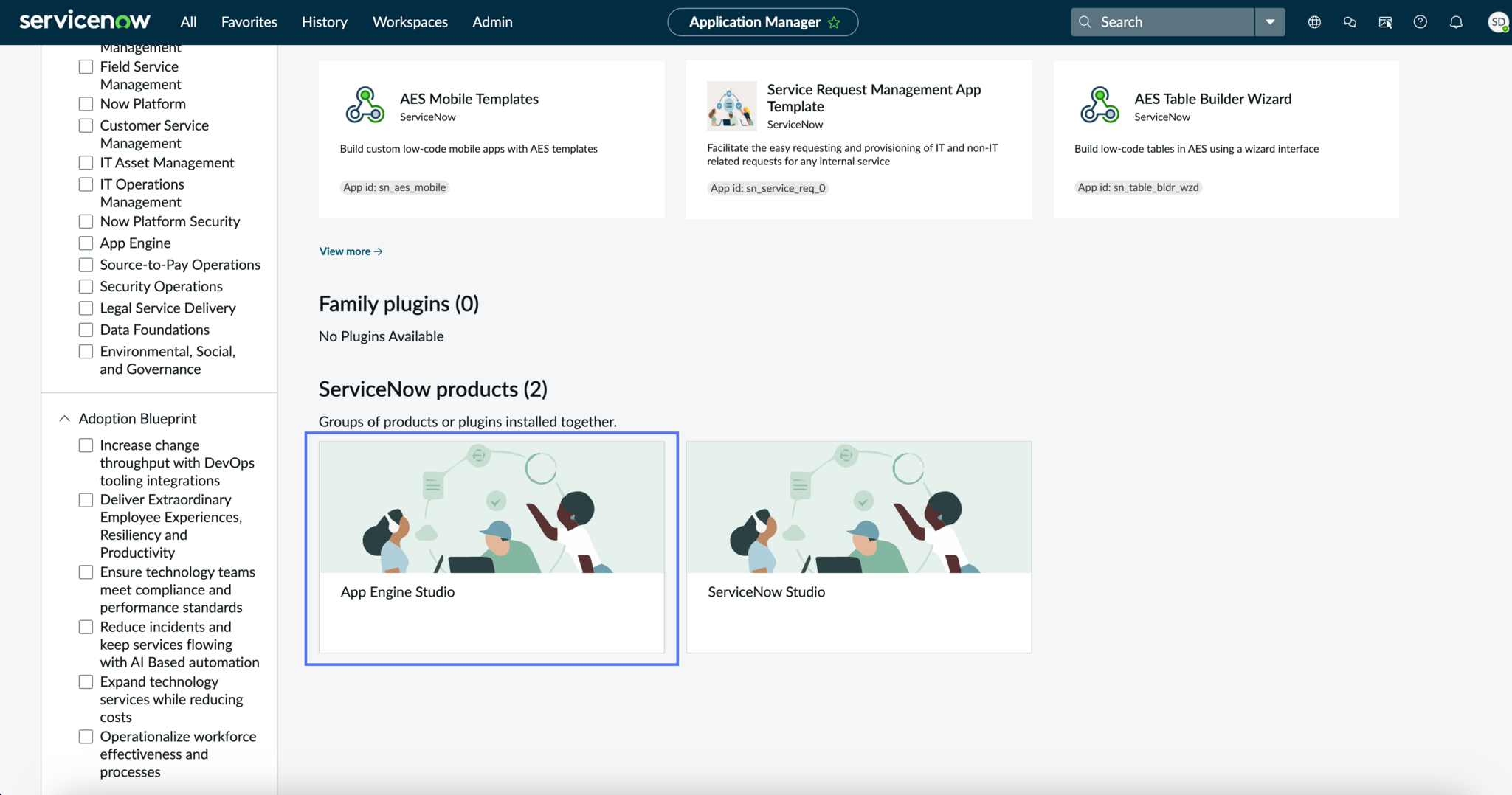Open the Workspaces menu
The width and height of the screenshot is (1512, 795).
point(410,22)
